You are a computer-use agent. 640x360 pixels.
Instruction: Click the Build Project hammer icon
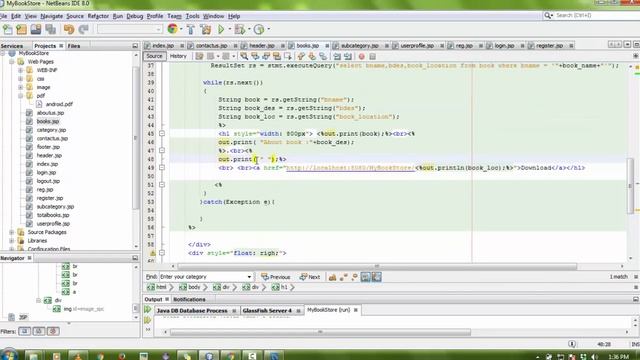[191, 29]
